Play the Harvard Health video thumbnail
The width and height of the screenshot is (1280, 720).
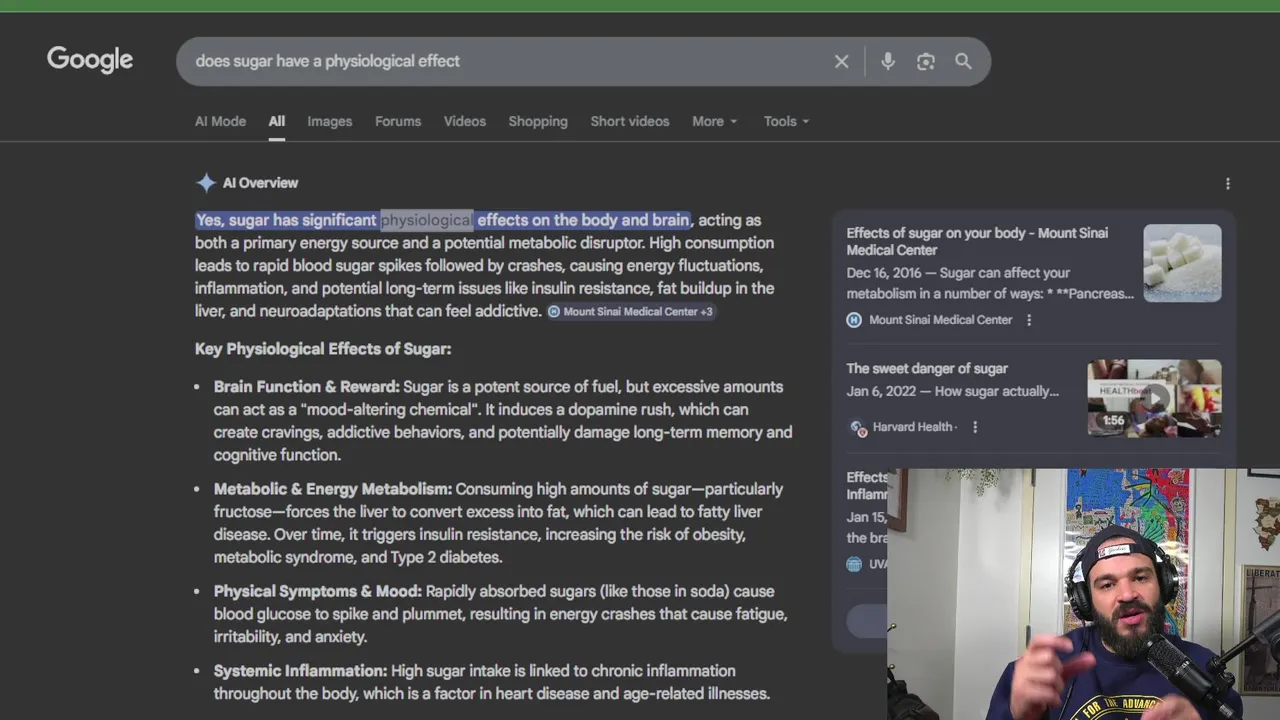[1154, 398]
